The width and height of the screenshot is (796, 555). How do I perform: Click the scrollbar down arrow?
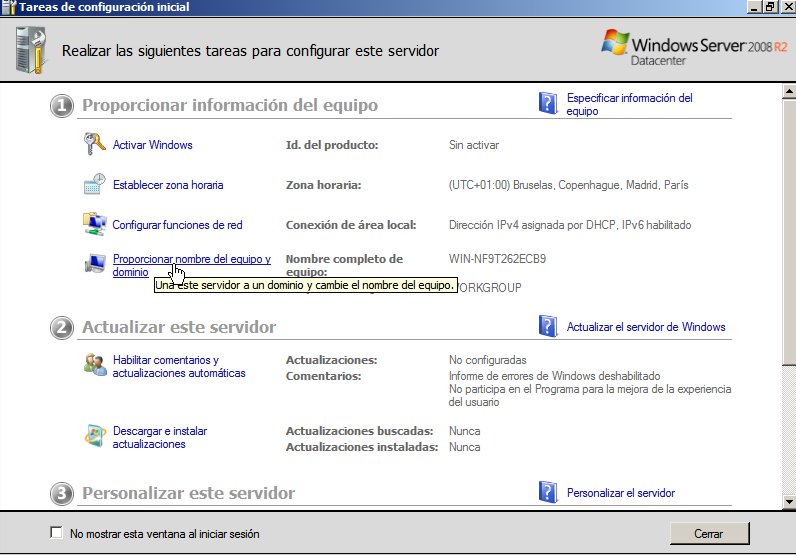click(789, 502)
